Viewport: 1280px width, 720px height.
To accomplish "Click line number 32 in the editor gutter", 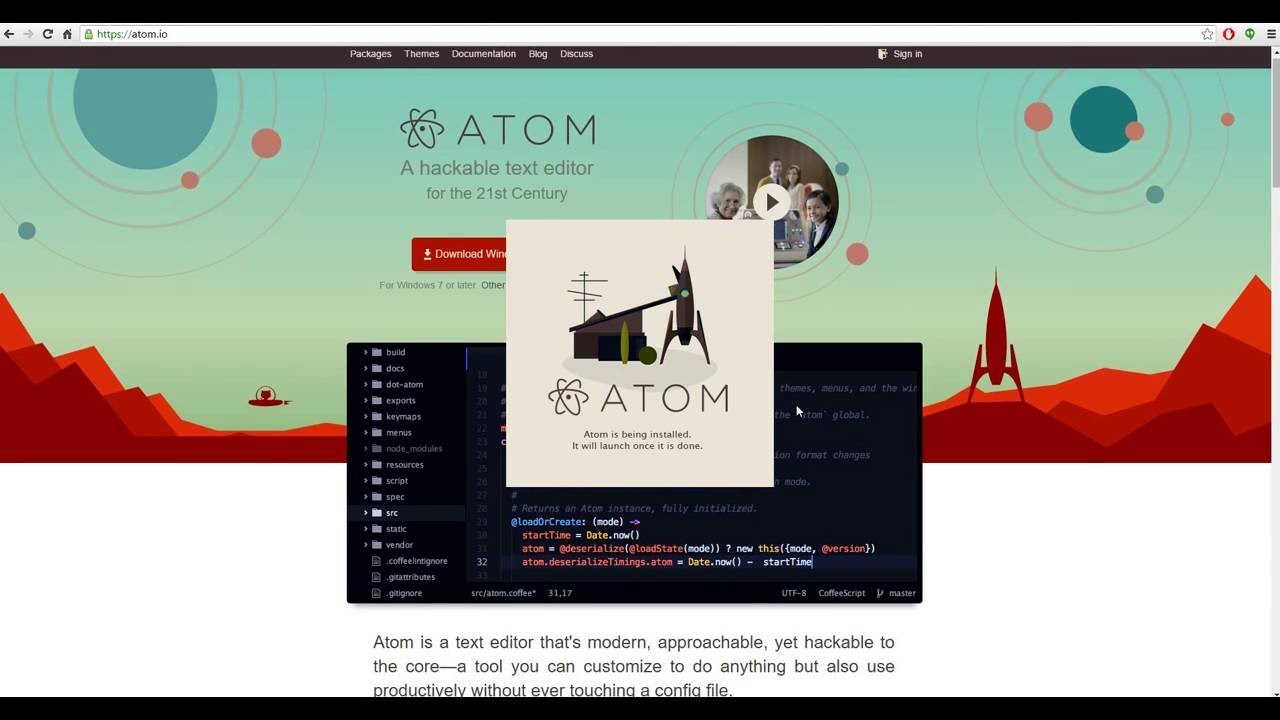I will tap(481, 562).
